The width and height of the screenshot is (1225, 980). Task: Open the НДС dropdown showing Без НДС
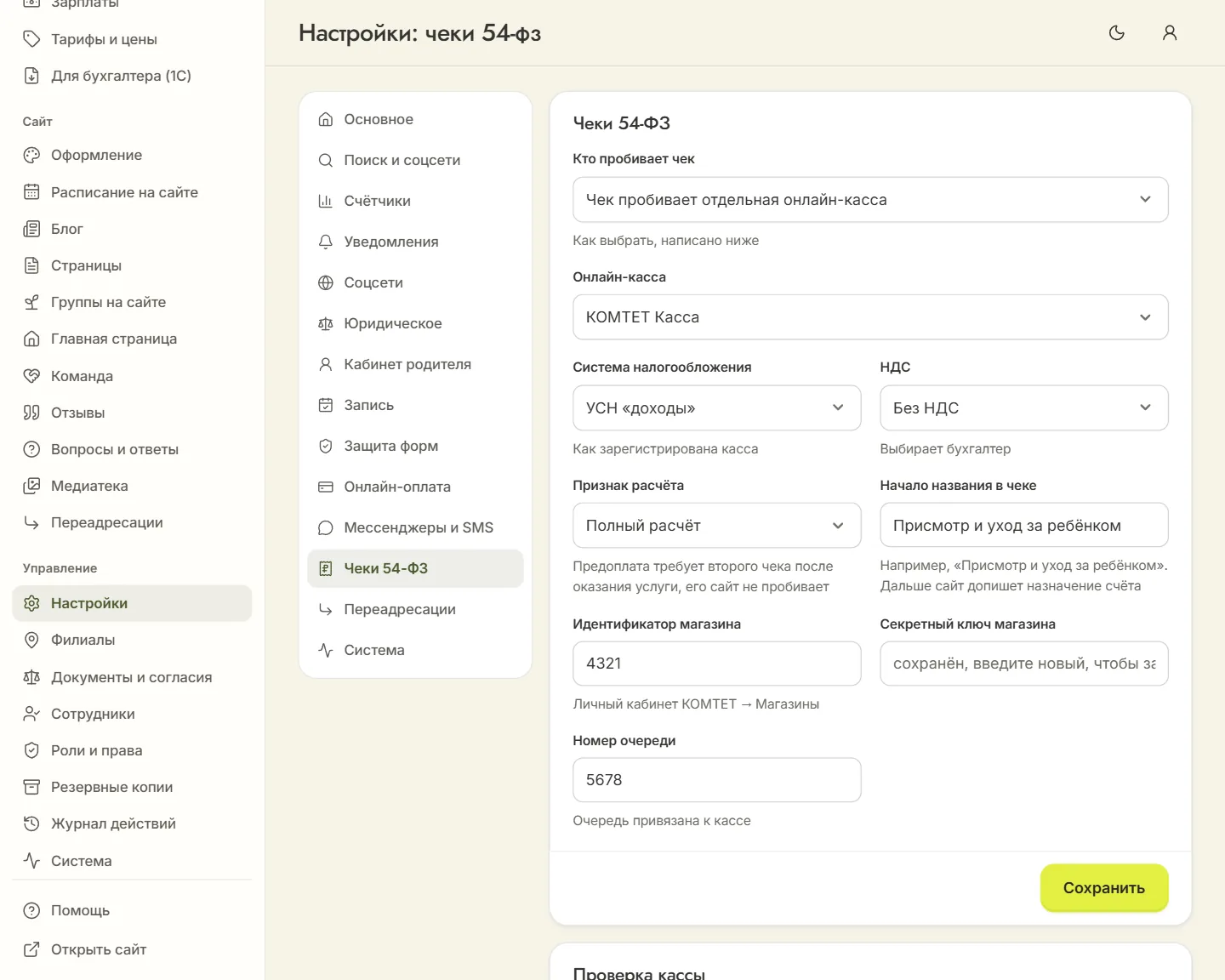click(1024, 408)
